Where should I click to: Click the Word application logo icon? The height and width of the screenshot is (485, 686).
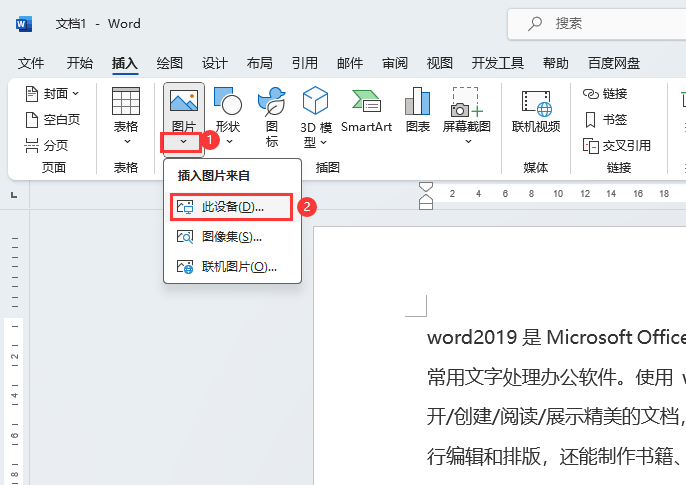coord(24,24)
